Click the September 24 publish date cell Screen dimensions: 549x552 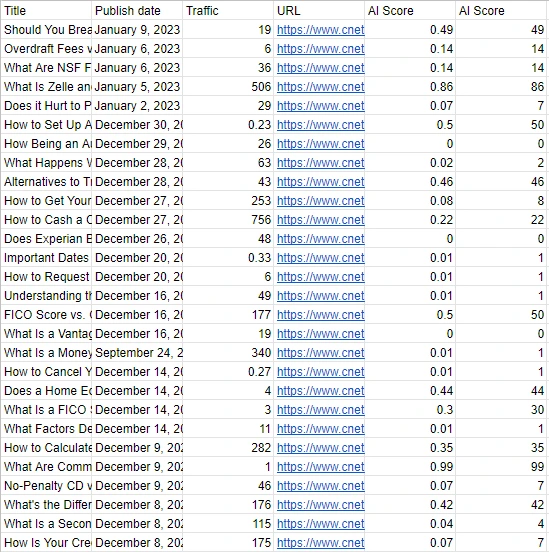137,352
